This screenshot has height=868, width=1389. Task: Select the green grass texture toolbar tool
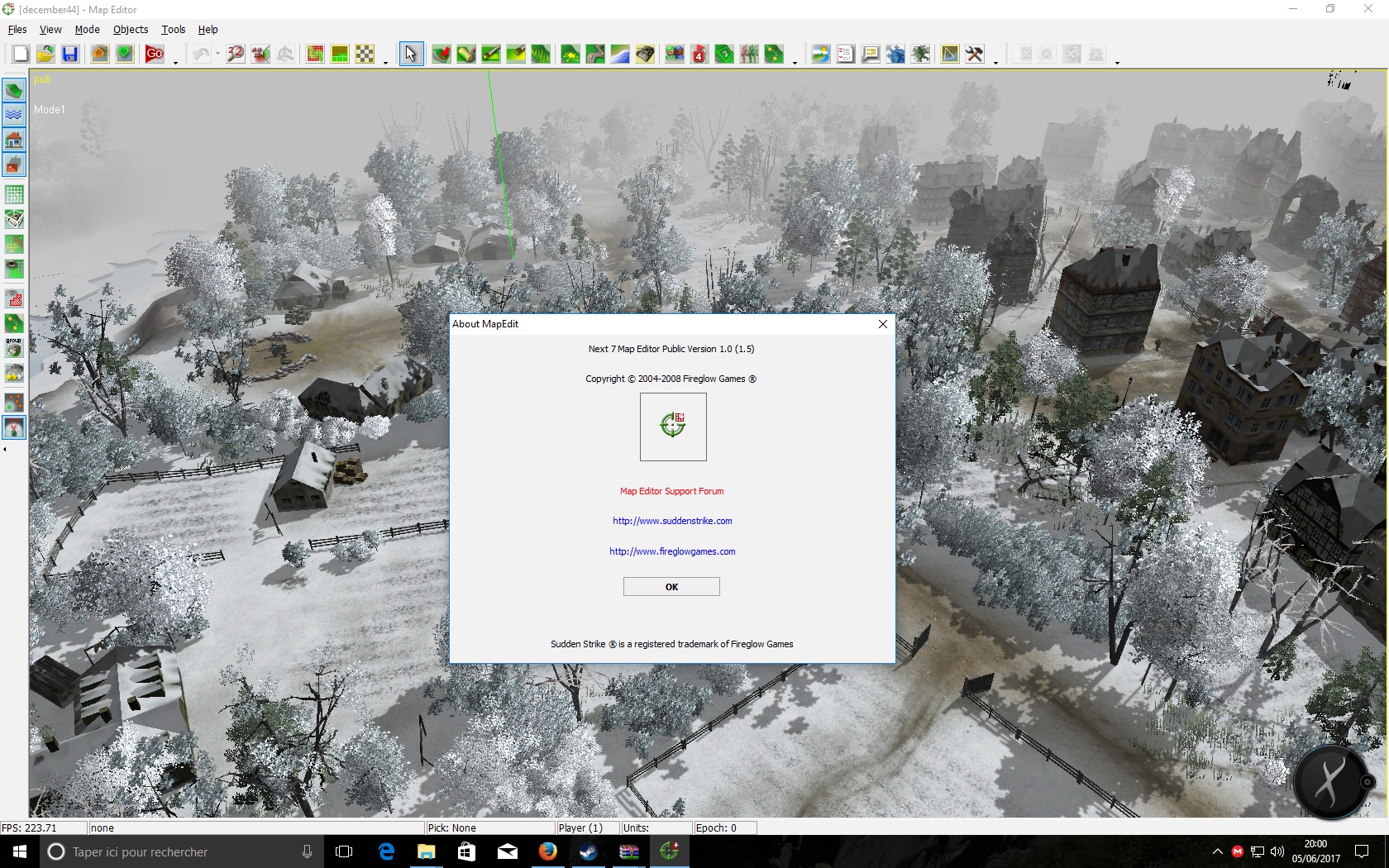(541, 55)
